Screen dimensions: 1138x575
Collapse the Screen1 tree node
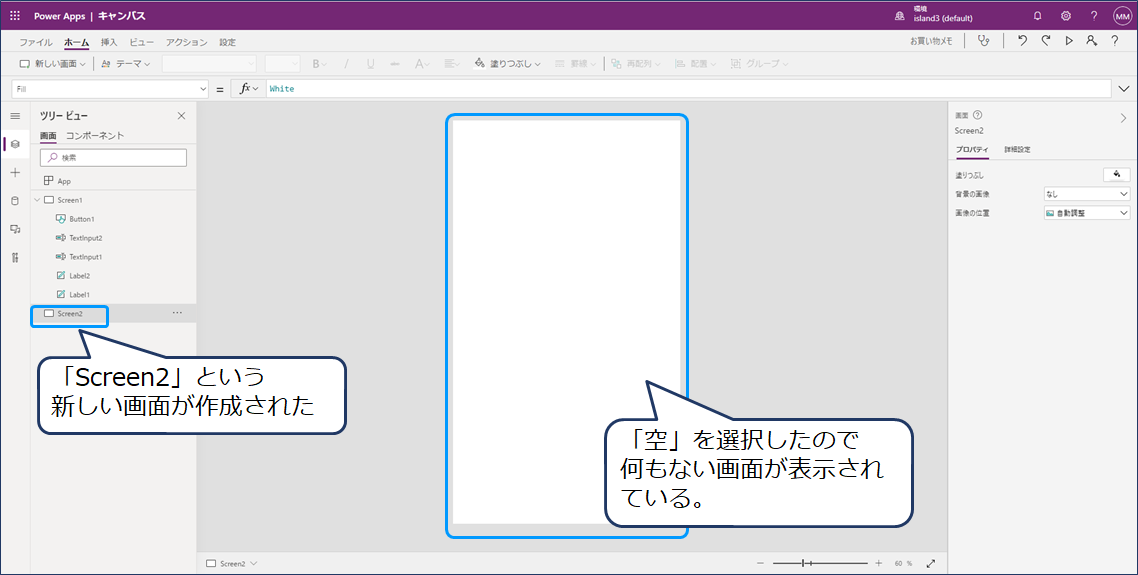(37, 200)
